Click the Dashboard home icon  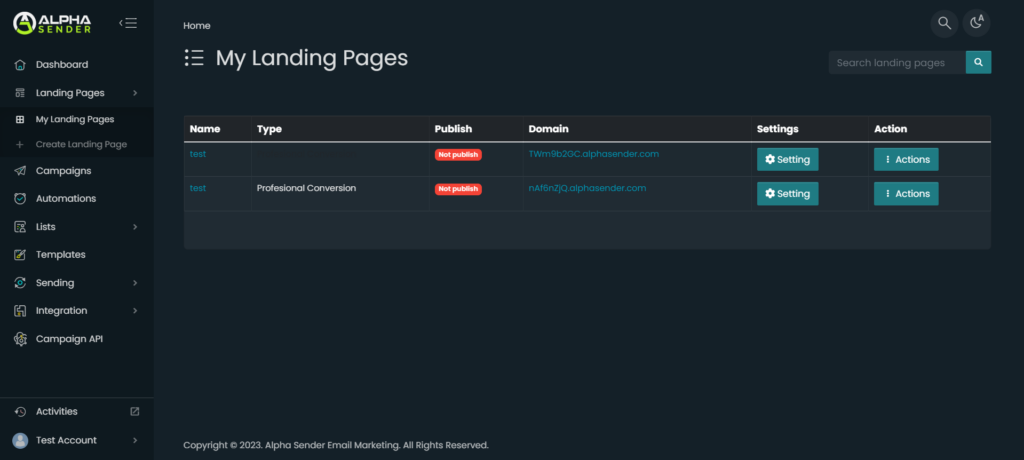click(x=20, y=65)
